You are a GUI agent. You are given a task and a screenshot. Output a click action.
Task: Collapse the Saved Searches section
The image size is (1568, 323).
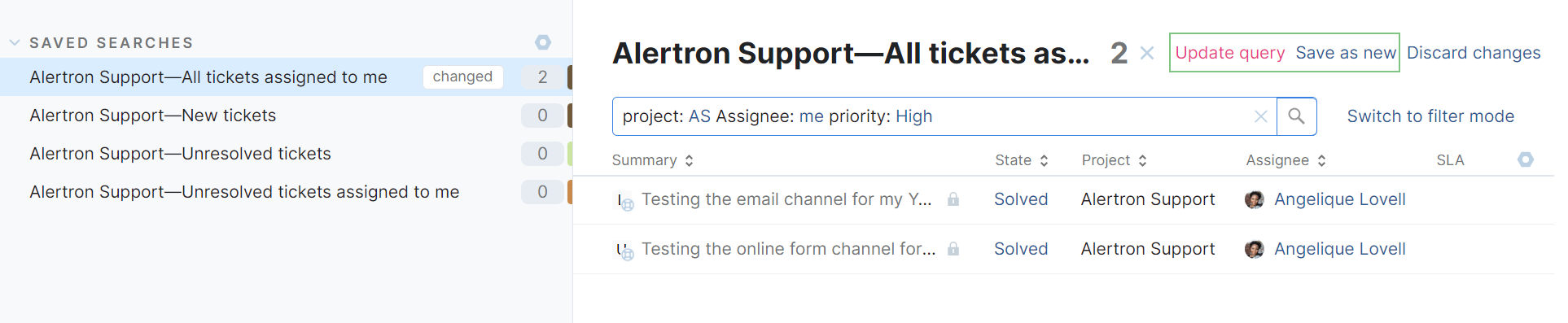point(15,42)
